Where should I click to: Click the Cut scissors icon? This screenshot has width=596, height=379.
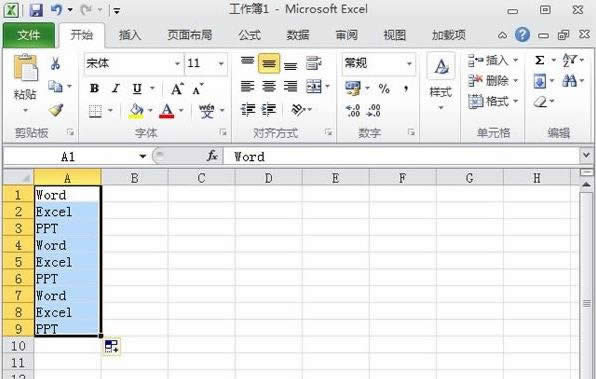pyautogui.click(x=55, y=63)
